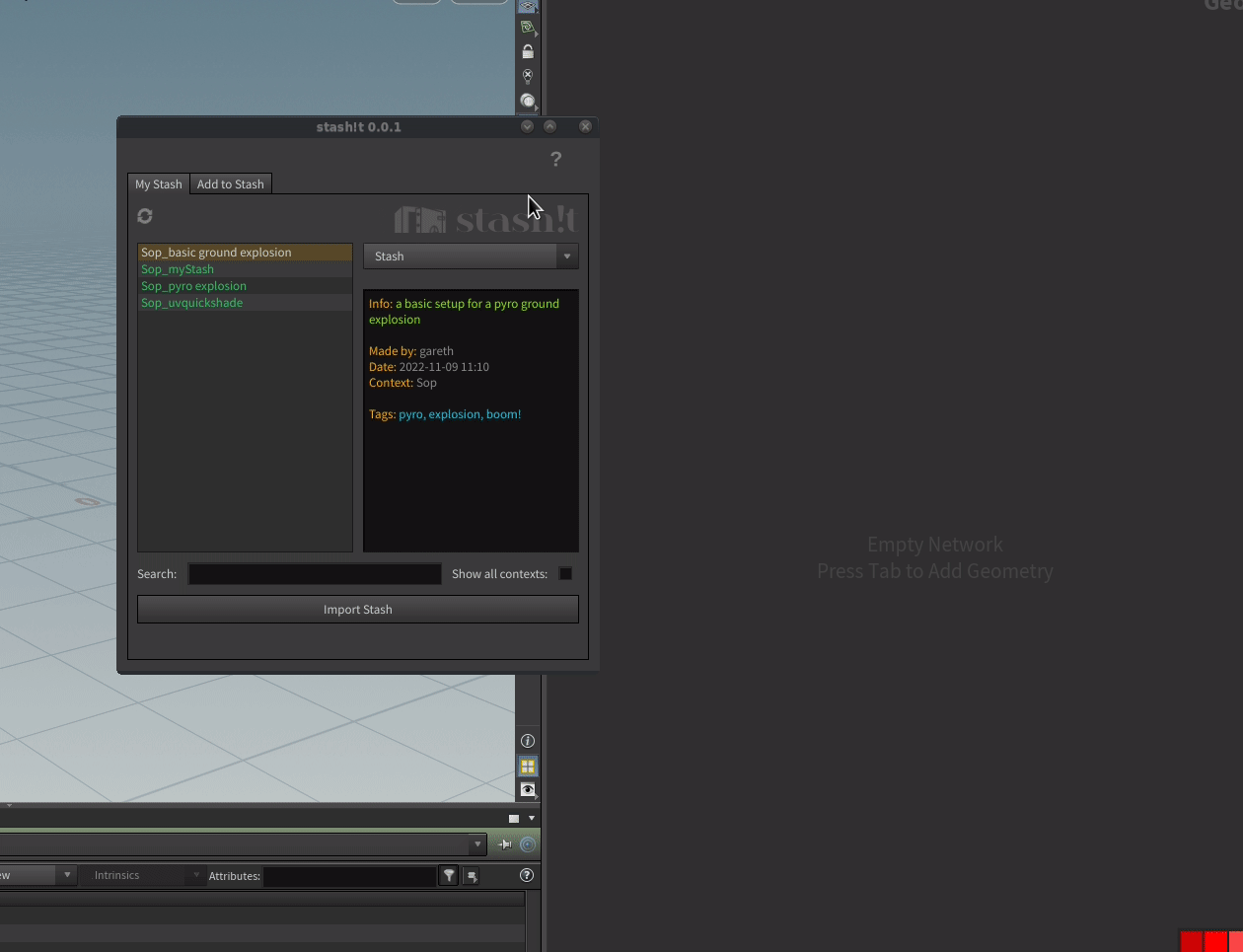Toggle the viewport visibility eye icon
The width and height of the screenshot is (1243, 952).
[528, 789]
